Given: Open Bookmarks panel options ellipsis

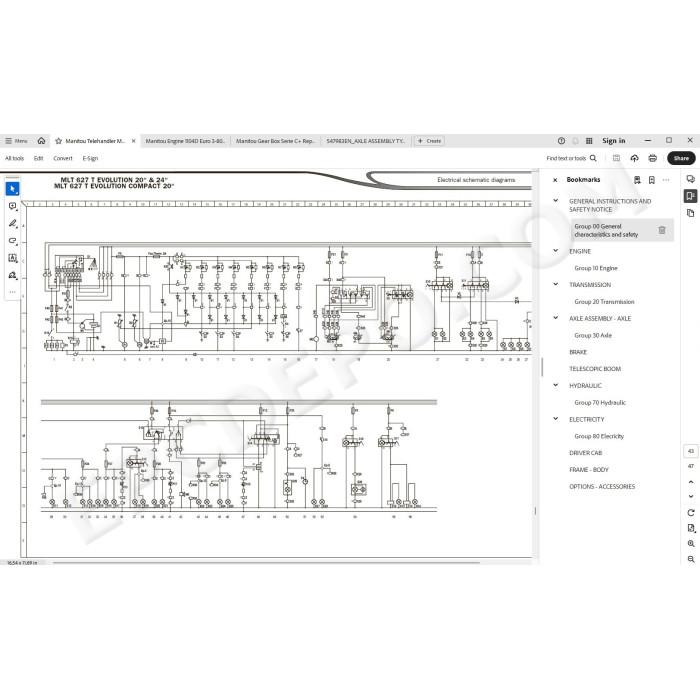Looking at the screenshot, I should pyautogui.click(x=666, y=180).
